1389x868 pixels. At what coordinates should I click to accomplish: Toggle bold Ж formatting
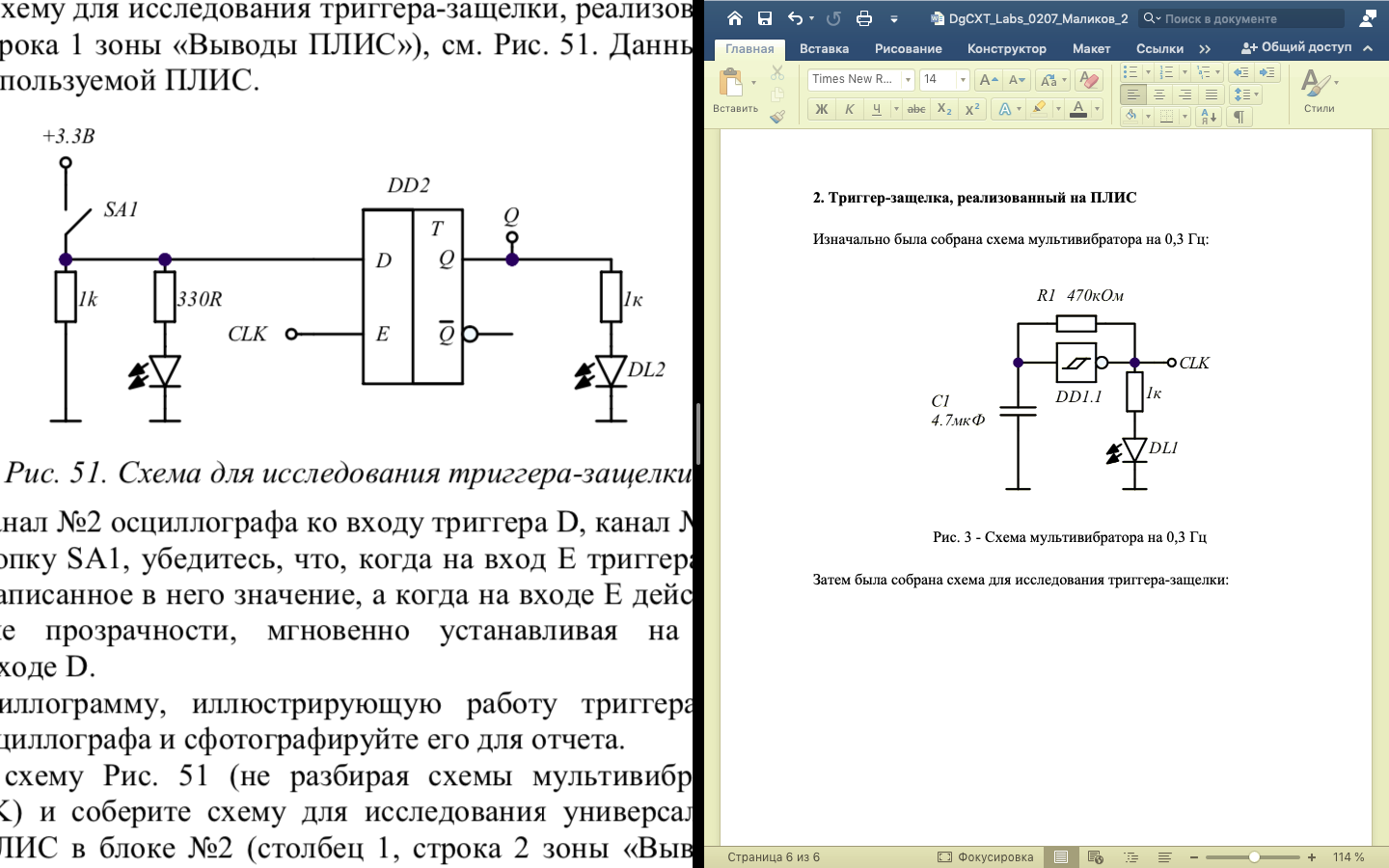coord(822,109)
